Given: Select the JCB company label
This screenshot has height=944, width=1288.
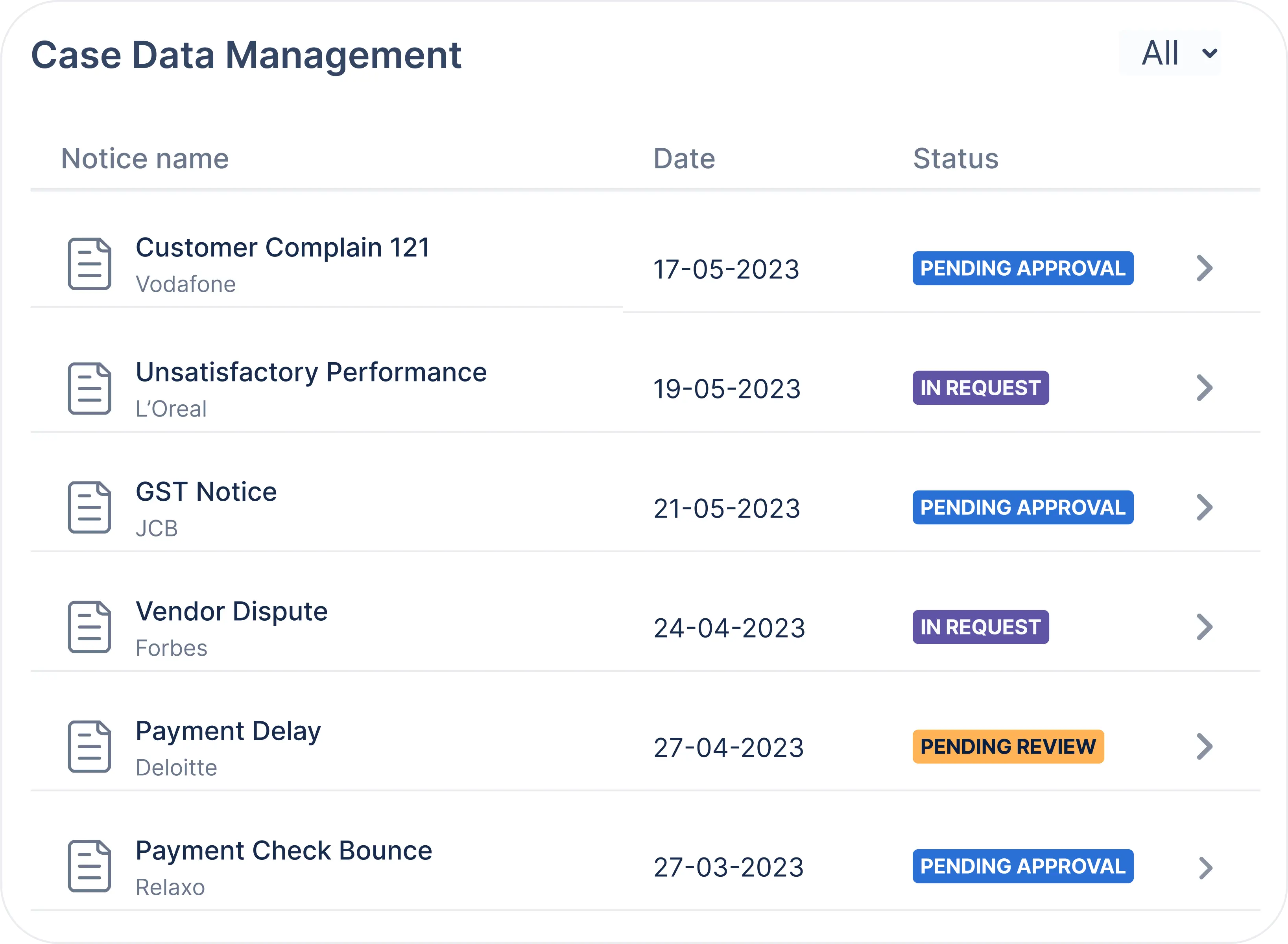Looking at the screenshot, I should (157, 528).
